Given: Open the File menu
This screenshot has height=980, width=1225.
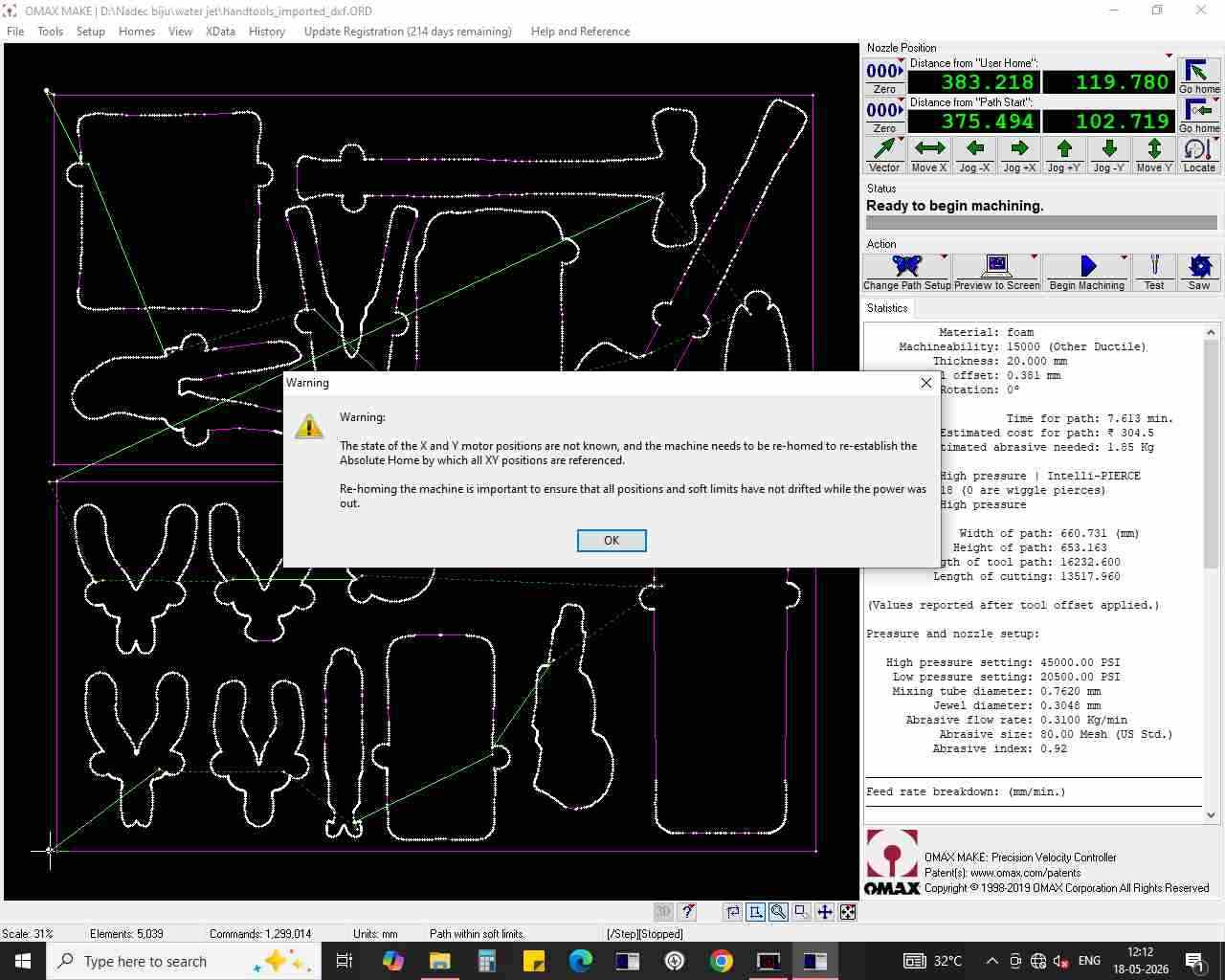Looking at the screenshot, I should coord(15,32).
